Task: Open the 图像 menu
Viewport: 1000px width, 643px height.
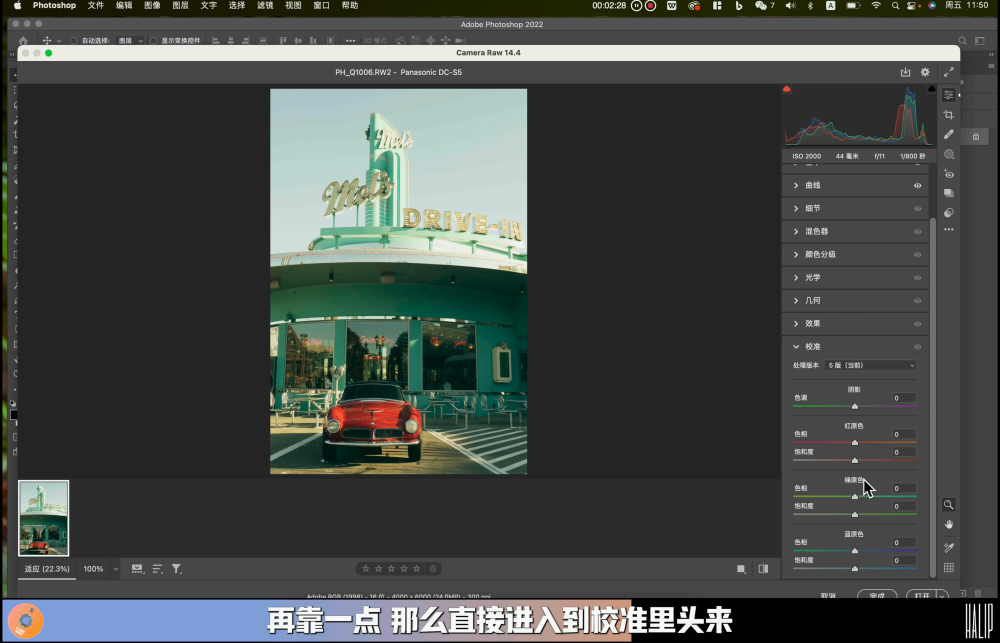Action: [x=152, y=5]
